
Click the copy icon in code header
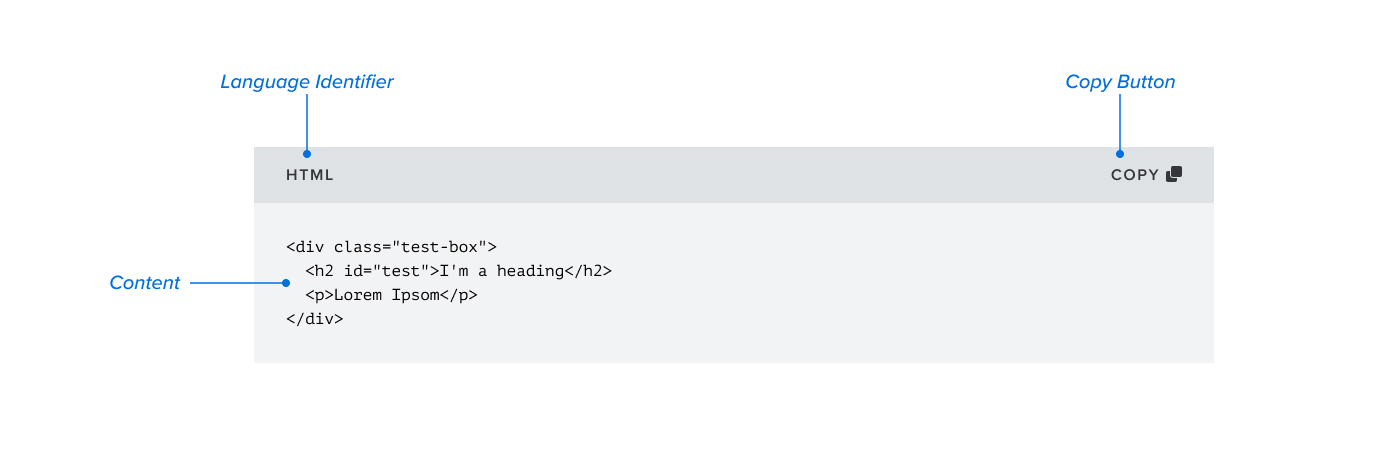pyautogui.click(x=1174, y=174)
